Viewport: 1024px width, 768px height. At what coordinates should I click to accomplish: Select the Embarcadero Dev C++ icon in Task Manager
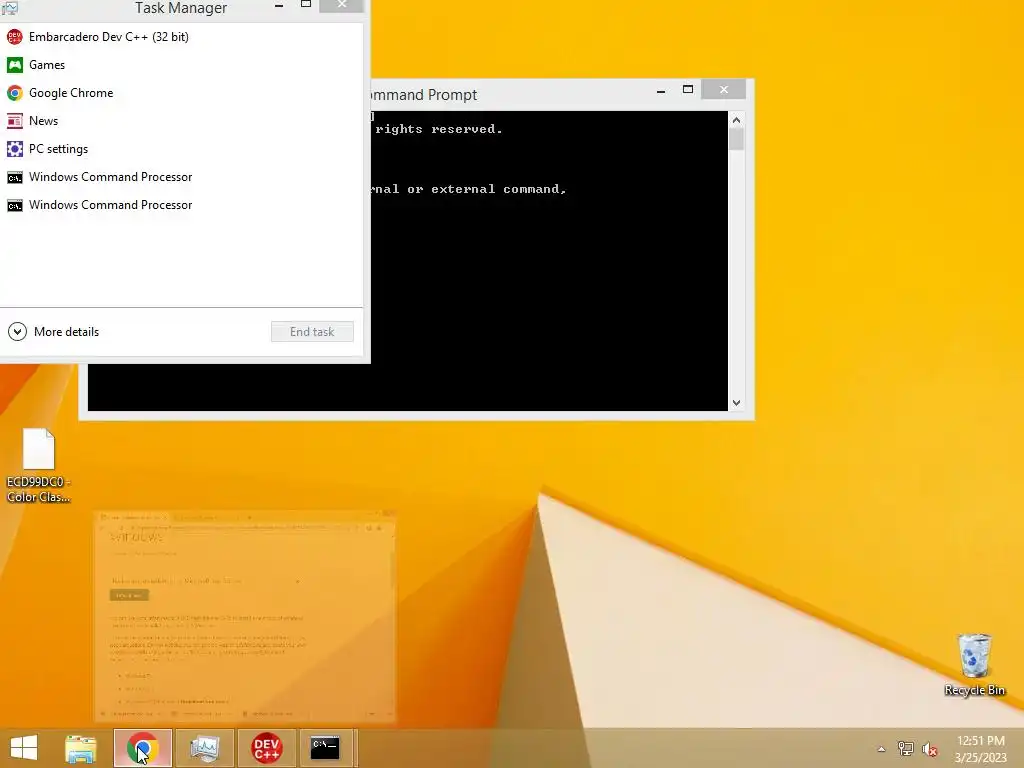[x=14, y=37]
